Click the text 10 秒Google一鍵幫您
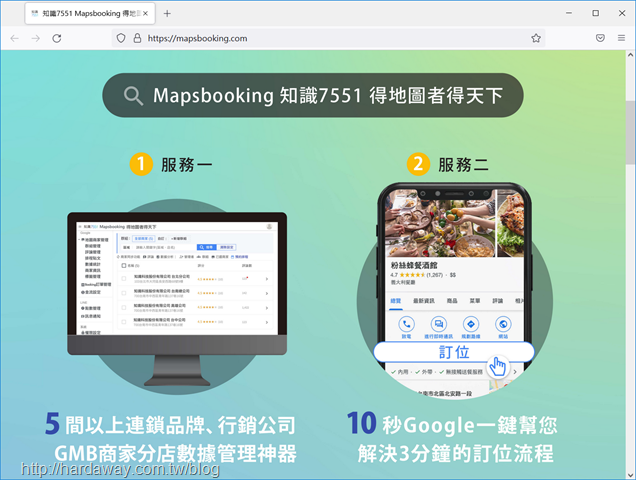The image size is (636, 480). tap(452, 424)
